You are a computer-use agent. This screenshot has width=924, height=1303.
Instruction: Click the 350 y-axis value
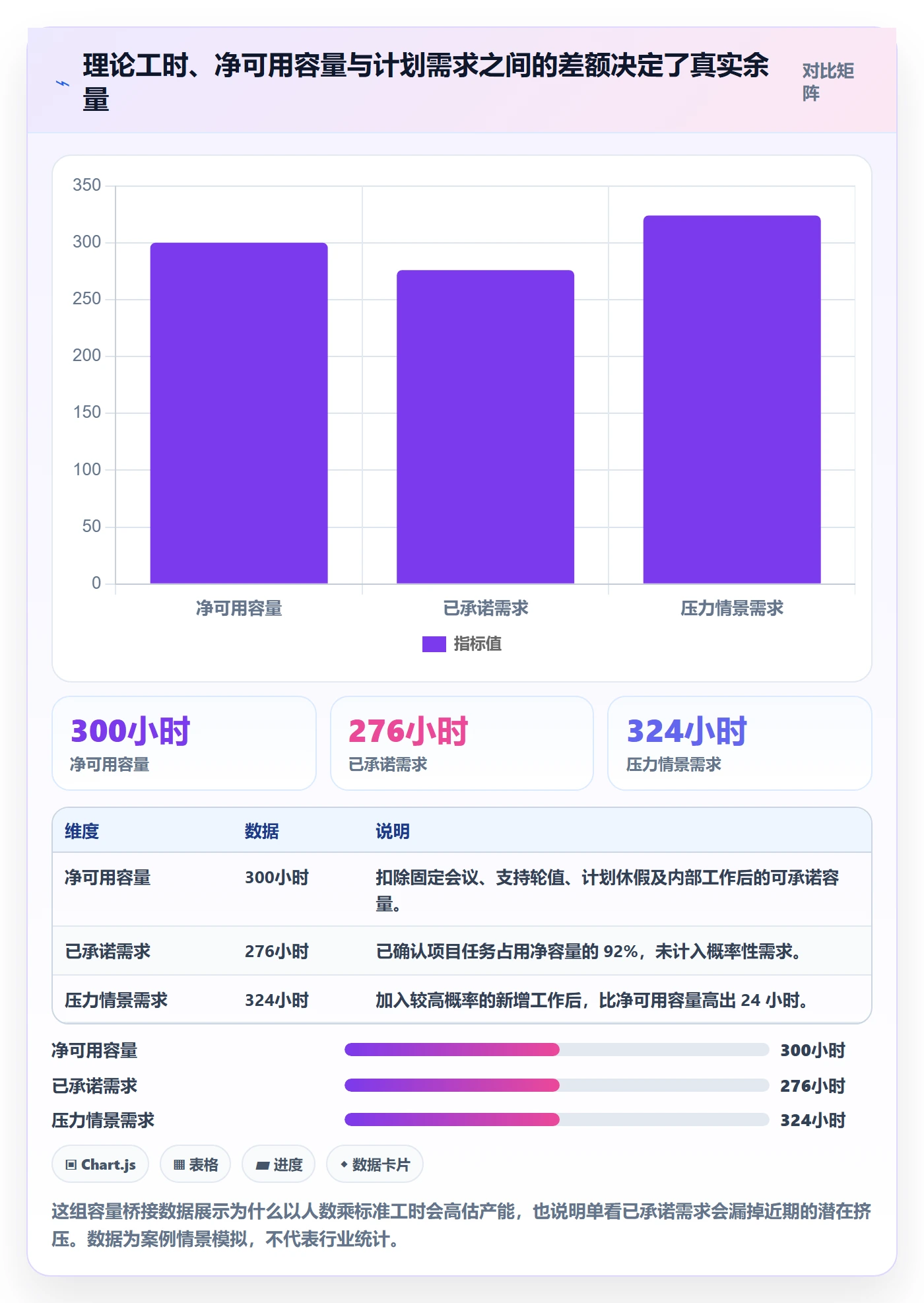click(86, 185)
